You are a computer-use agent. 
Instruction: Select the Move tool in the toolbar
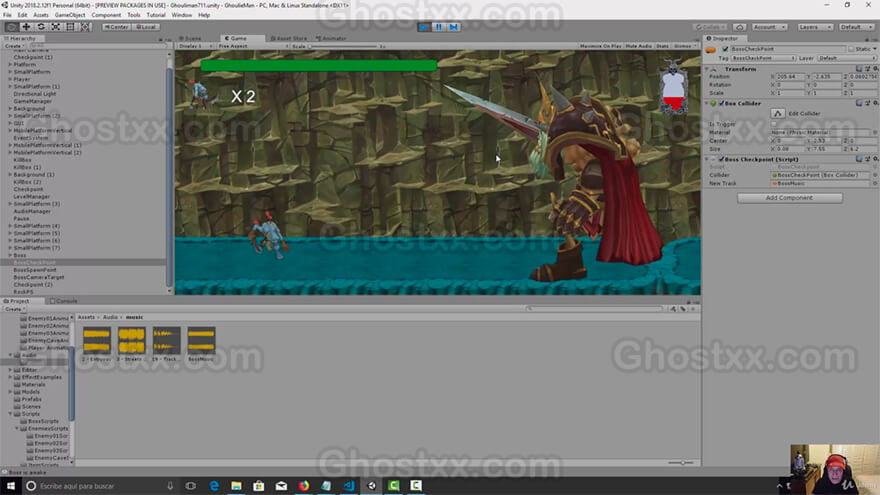pos(26,27)
